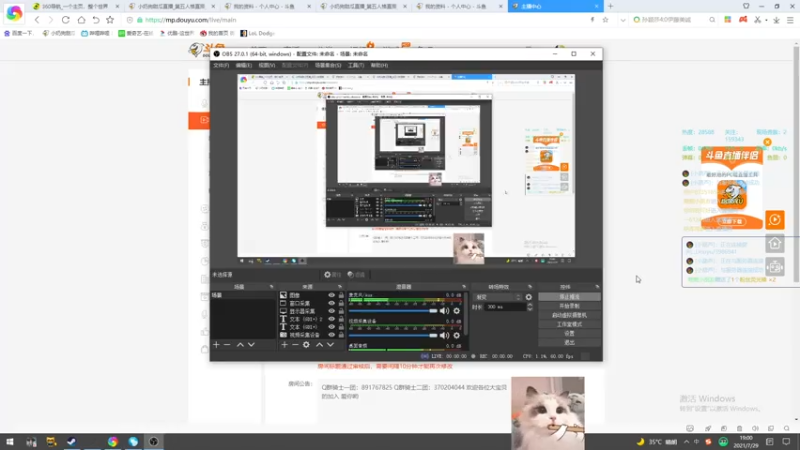
Task: Pop out the 场景 dock panel
Action: (x=271, y=287)
